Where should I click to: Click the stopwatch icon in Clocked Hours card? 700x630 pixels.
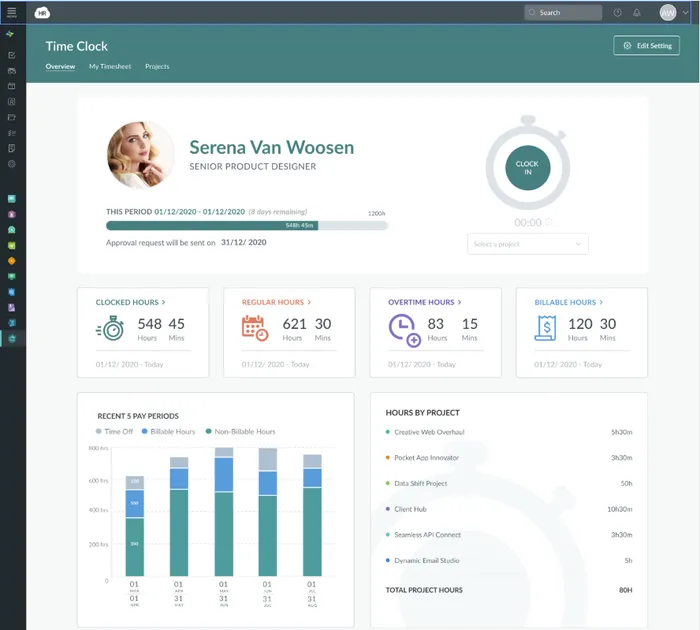pyautogui.click(x=110, y=329)
